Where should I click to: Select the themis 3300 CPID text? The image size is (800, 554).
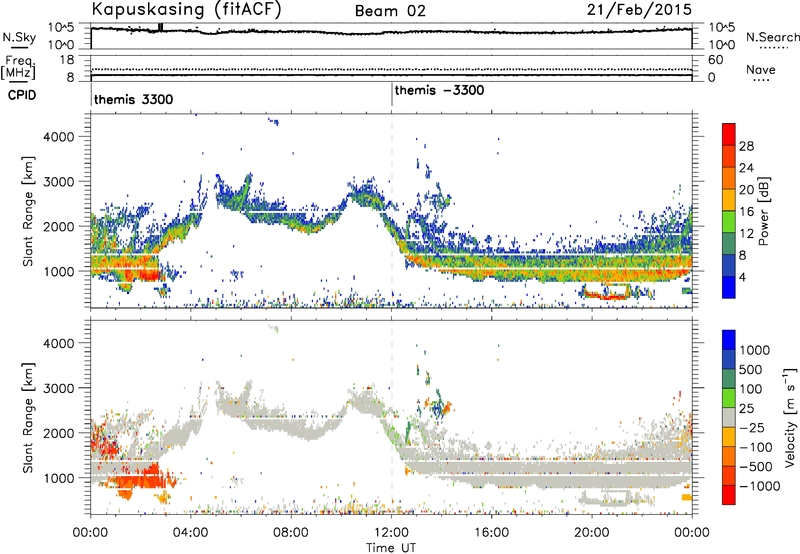pos(134,99)
